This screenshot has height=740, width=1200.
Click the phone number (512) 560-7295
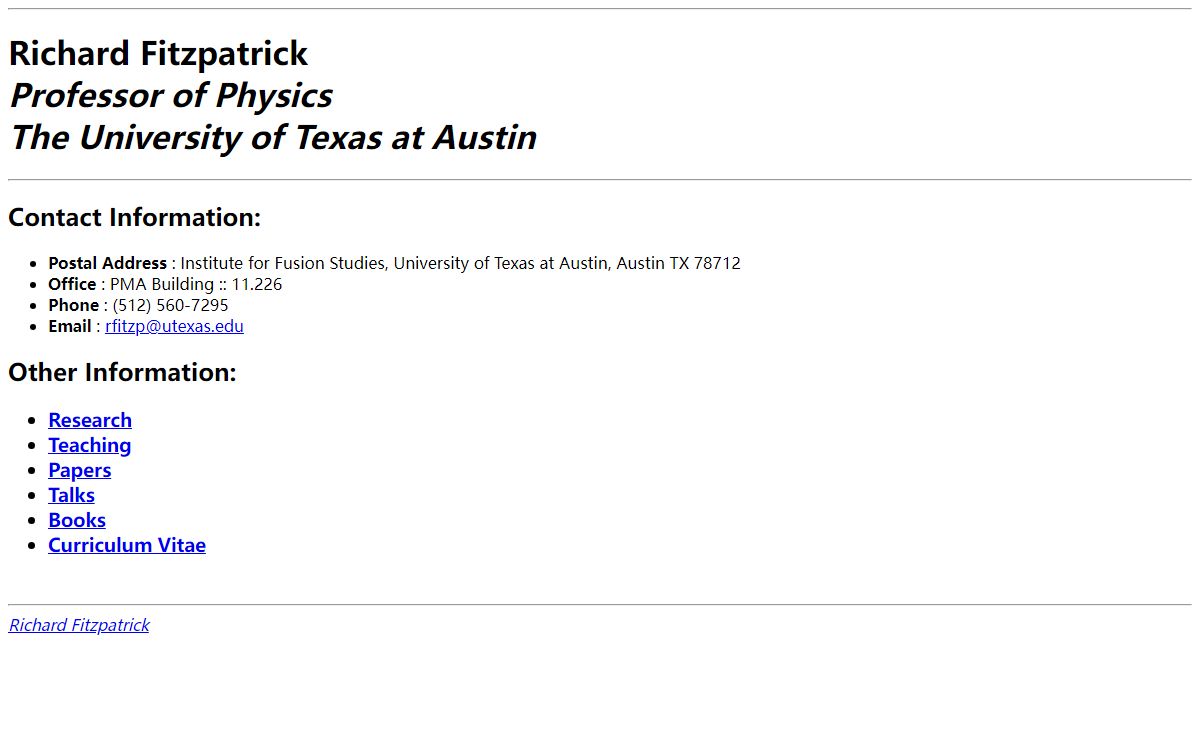[x=170, y=305]
